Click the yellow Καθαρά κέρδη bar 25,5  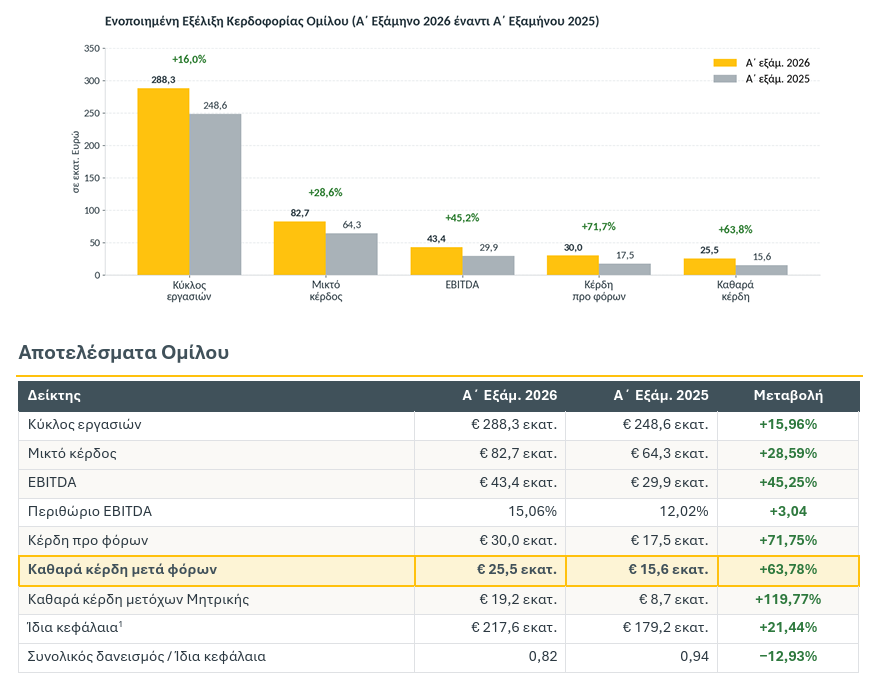[x=710, y=267]
